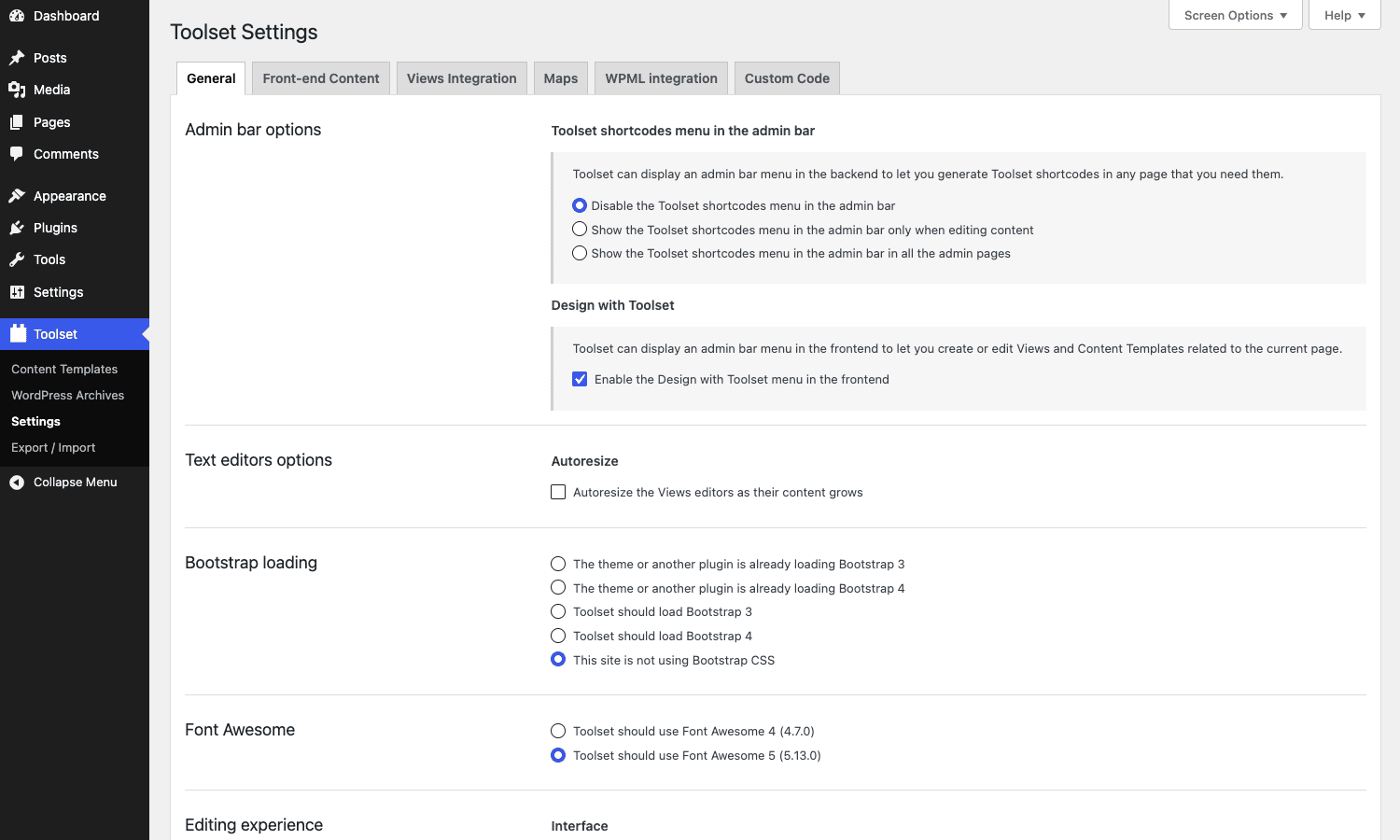Click the Posts pushpin icon
This screenshot has width=1400, height=840.
(x=17, y=58)
